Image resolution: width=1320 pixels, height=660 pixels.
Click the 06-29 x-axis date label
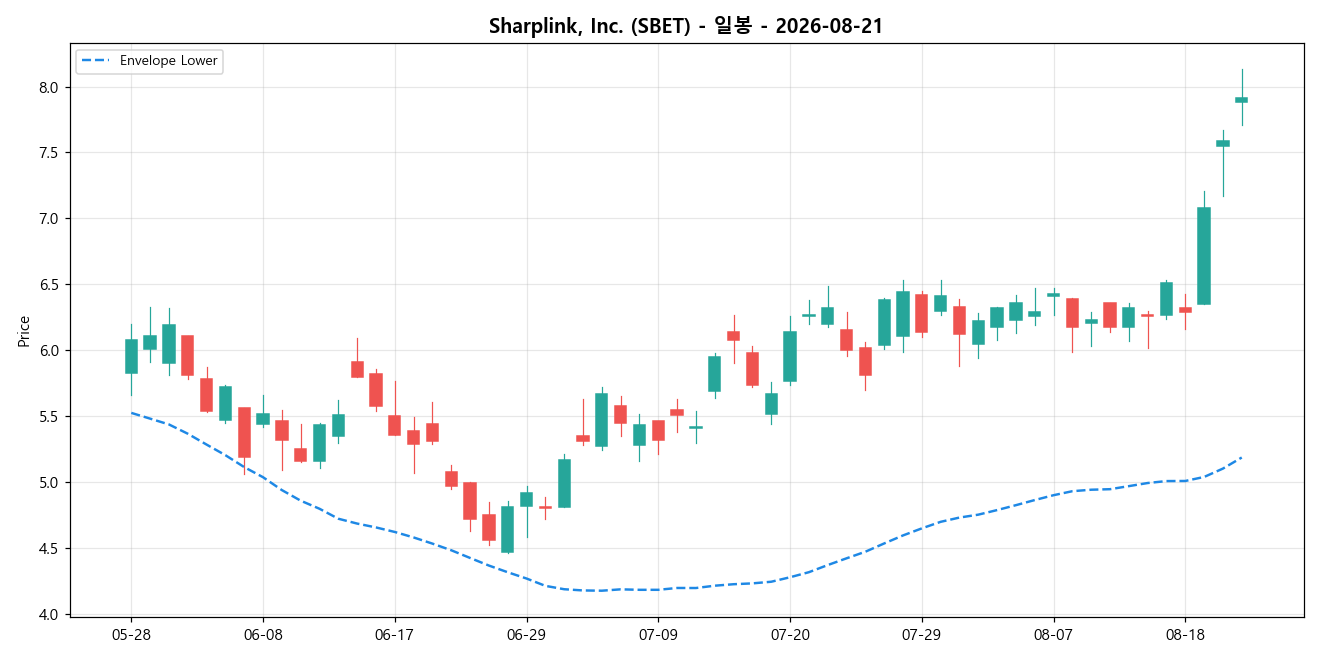[527, 634]
